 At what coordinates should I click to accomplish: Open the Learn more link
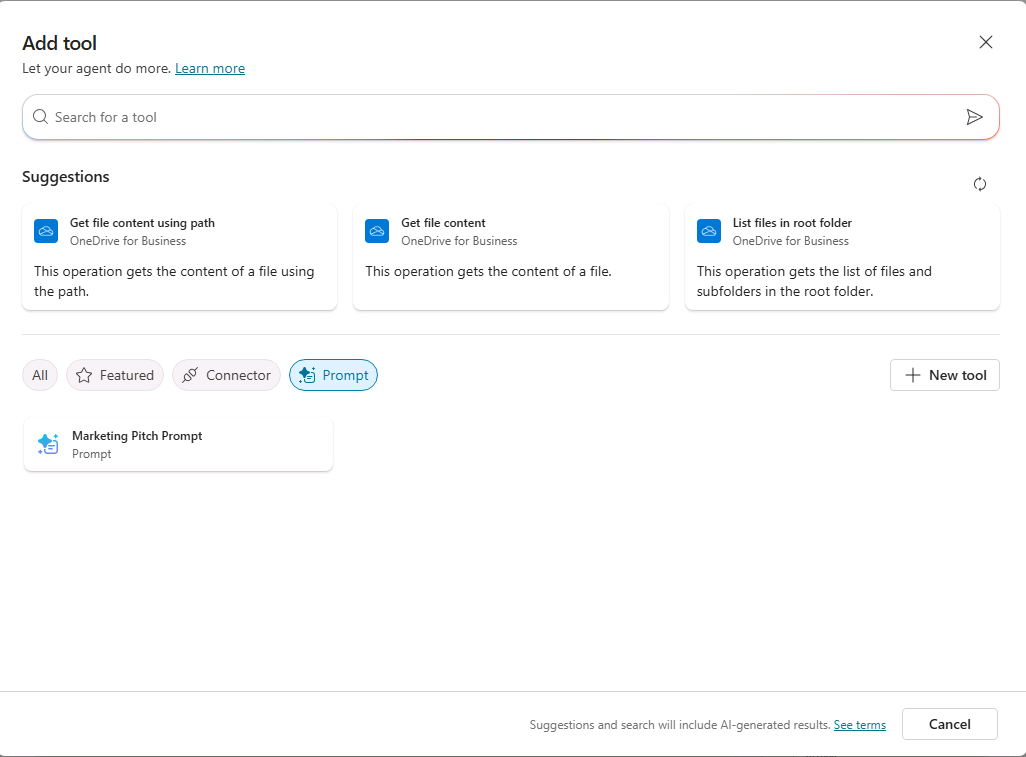pos(210,68)
